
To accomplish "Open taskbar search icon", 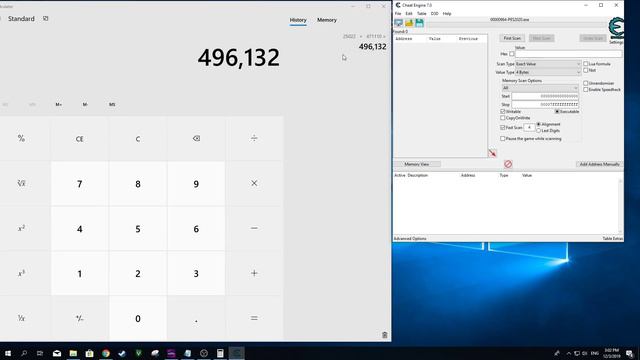I will tap(24, 353).
